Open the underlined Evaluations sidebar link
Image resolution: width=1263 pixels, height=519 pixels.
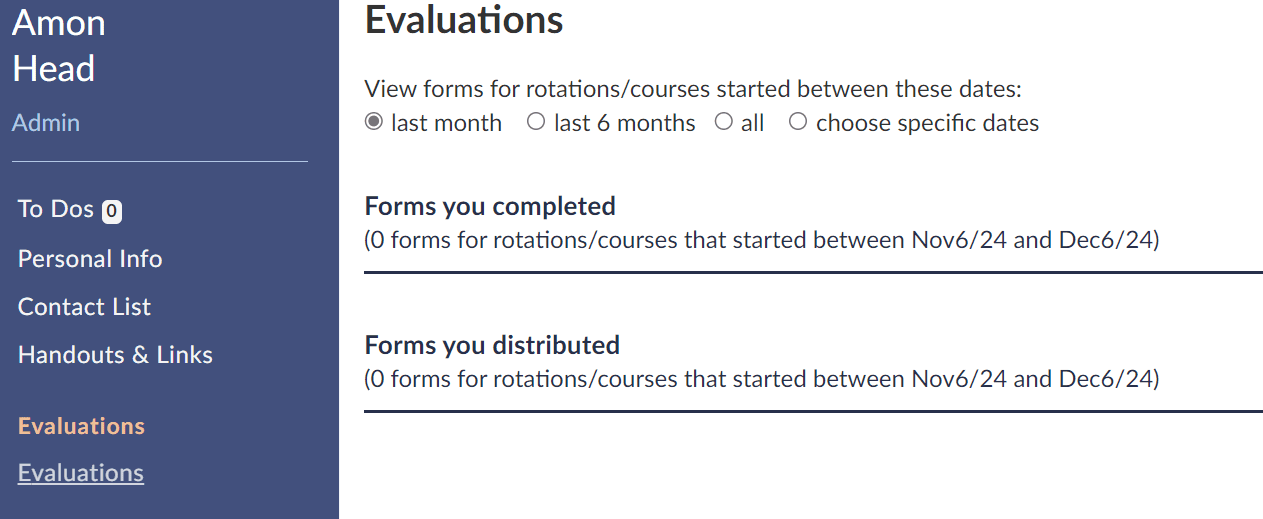pyautogui.click(x=81, y=473)
